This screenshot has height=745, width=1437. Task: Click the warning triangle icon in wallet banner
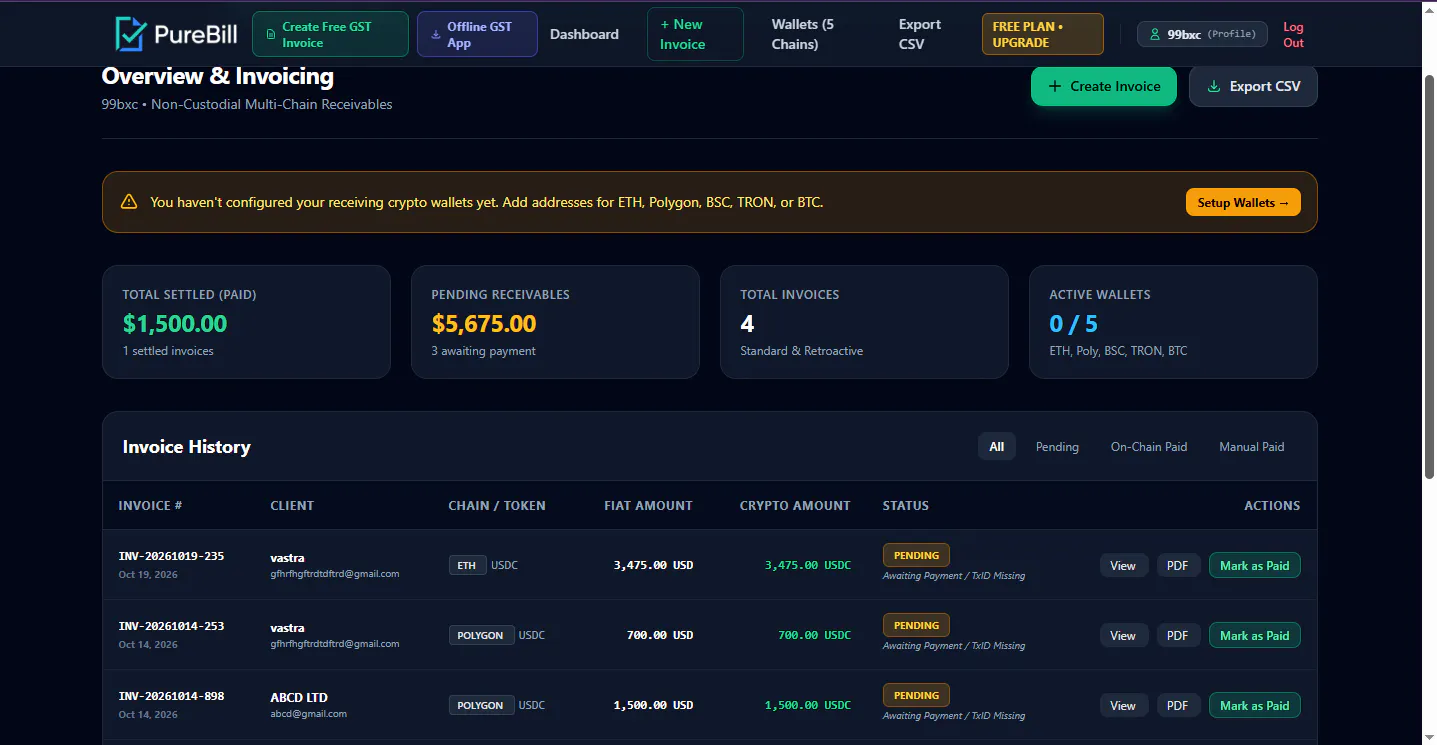(129, 202)
